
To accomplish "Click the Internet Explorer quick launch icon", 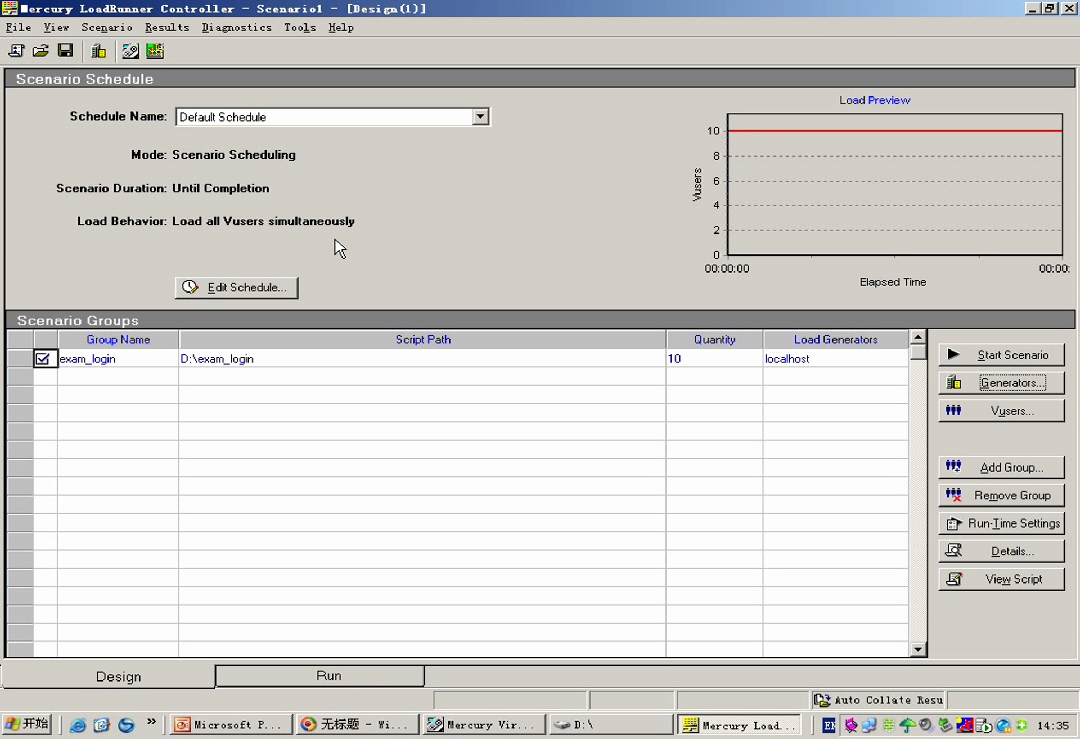I will pos(78,725).
